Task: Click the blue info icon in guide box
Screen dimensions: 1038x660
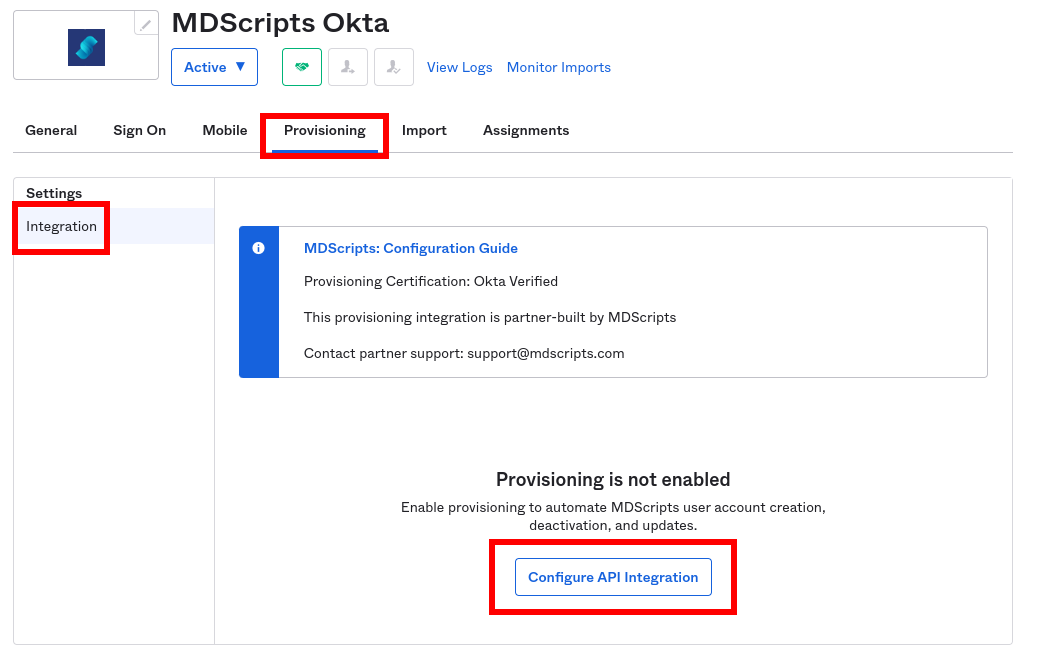Action: coord(258,248)
